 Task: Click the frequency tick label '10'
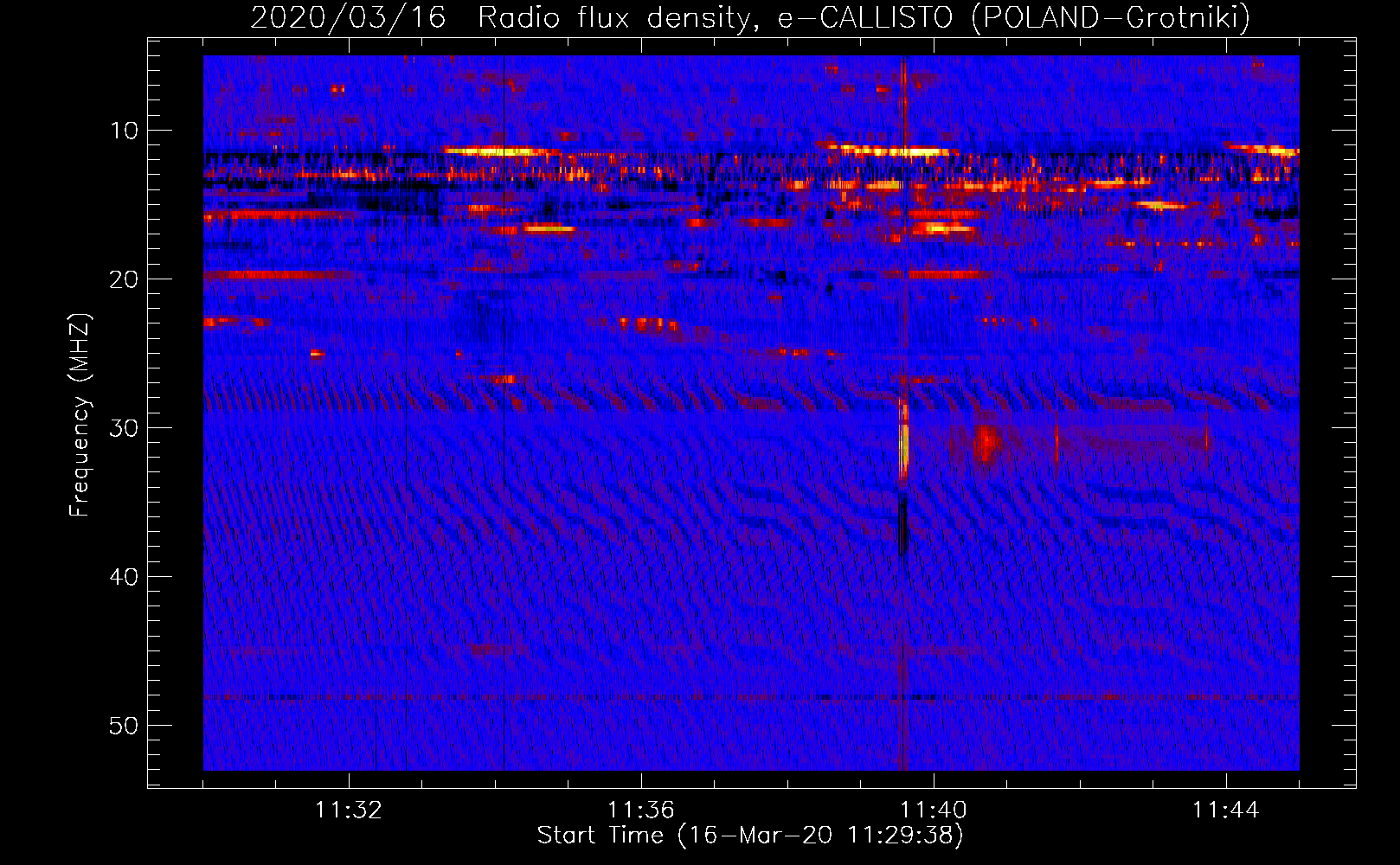tap(125, 131)
